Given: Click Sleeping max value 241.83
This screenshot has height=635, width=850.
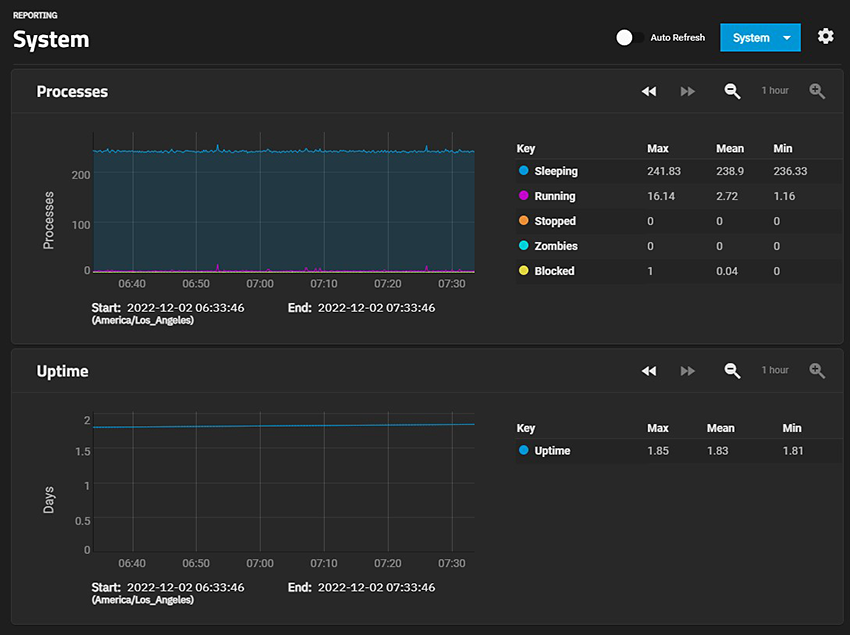Looking at the screenshot, I should (664, 171).
